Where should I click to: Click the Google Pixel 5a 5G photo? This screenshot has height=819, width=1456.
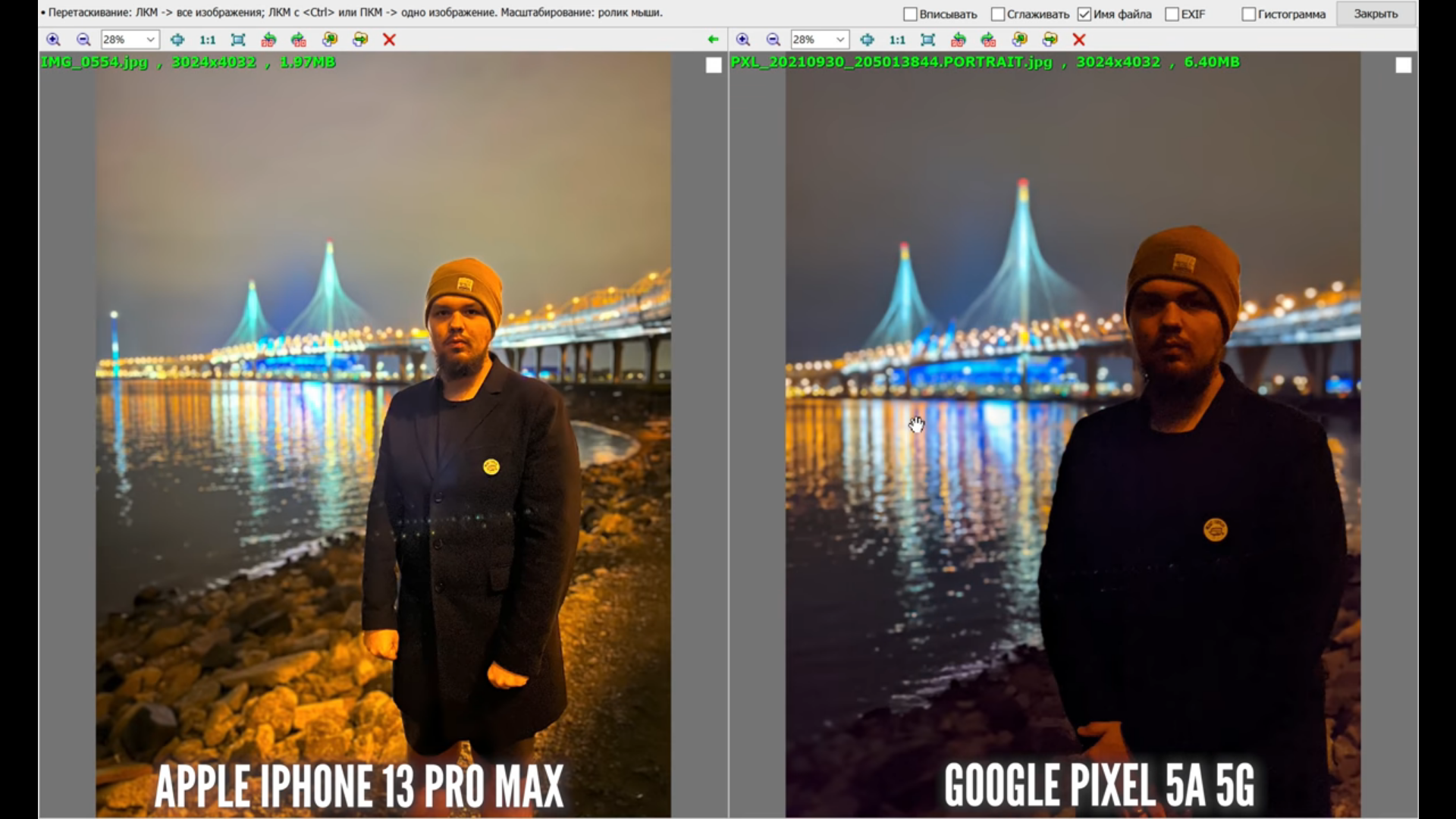coord(1073,435)
